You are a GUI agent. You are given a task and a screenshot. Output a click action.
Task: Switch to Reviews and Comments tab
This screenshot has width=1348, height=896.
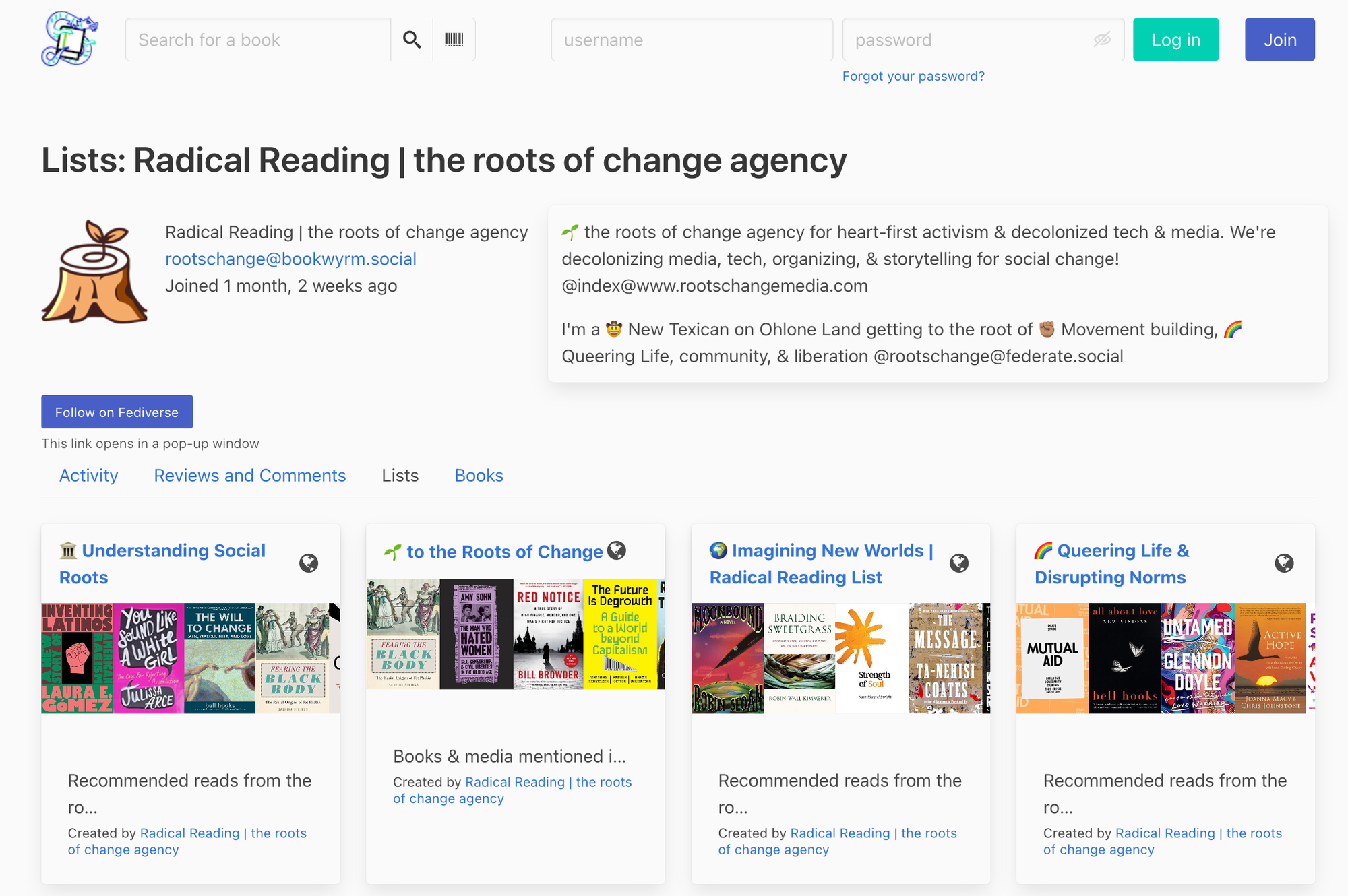[249, 475]
